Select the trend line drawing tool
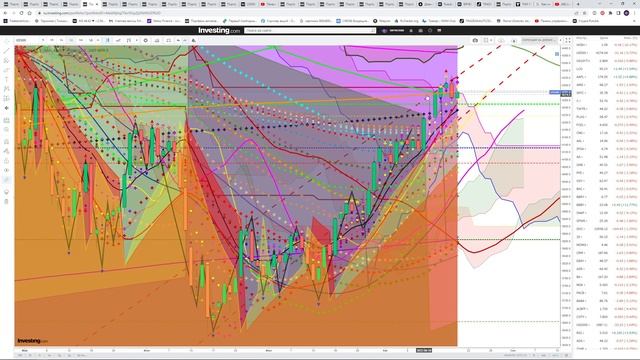640x360 pixels. tap(6, 51)
